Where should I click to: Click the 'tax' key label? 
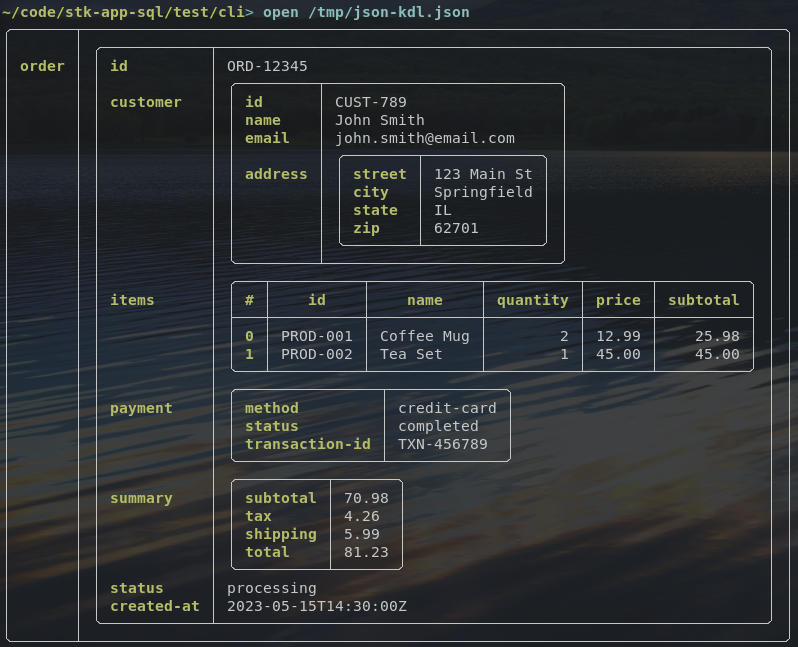[258, 516]
